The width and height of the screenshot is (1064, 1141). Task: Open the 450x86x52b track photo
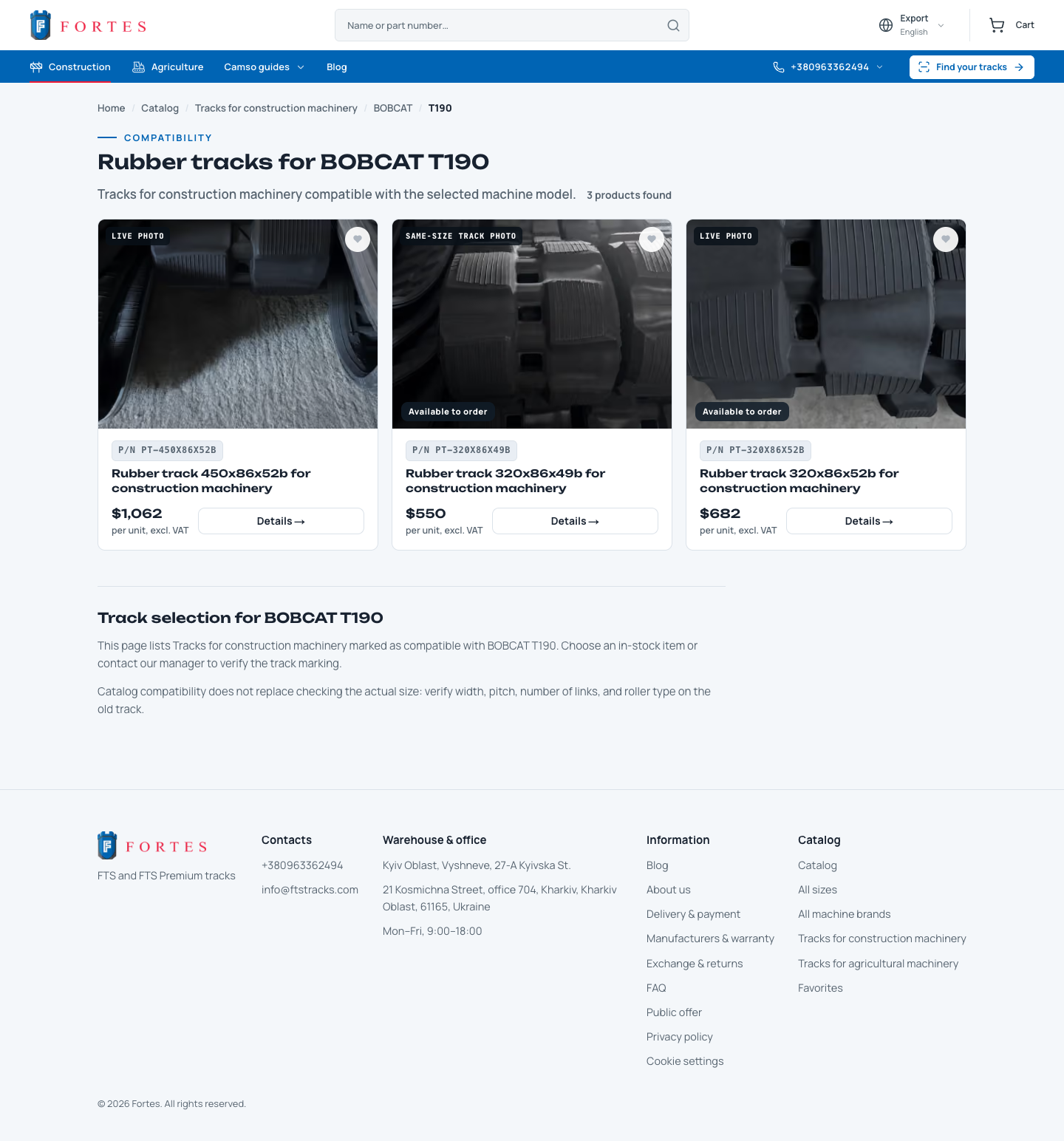coord(238,324)
